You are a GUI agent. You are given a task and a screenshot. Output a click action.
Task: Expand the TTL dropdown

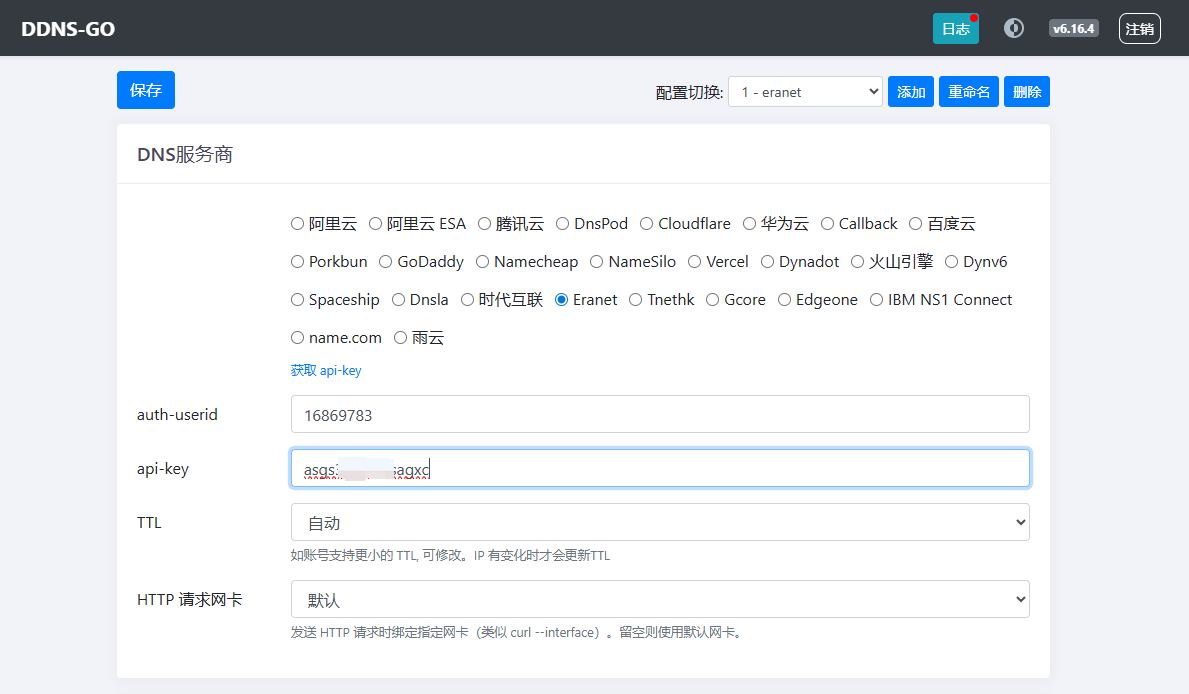tap(660, 522)
